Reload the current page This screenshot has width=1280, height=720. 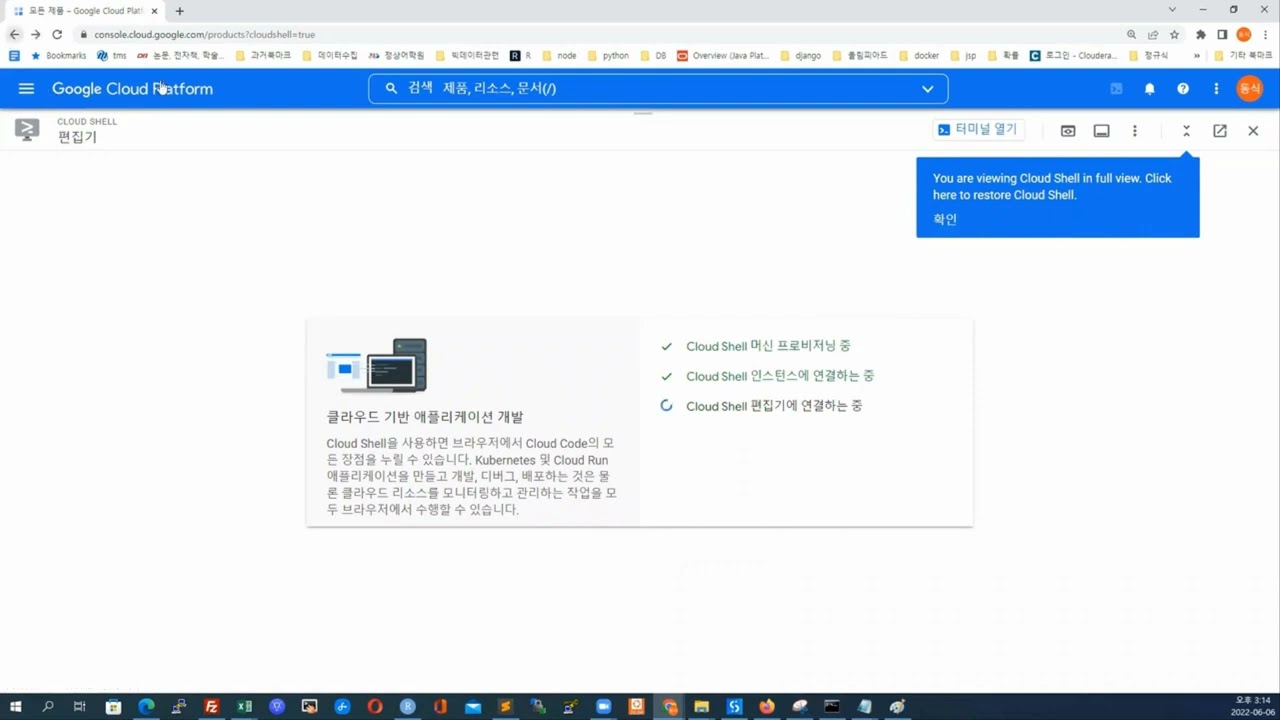point(57,34)
